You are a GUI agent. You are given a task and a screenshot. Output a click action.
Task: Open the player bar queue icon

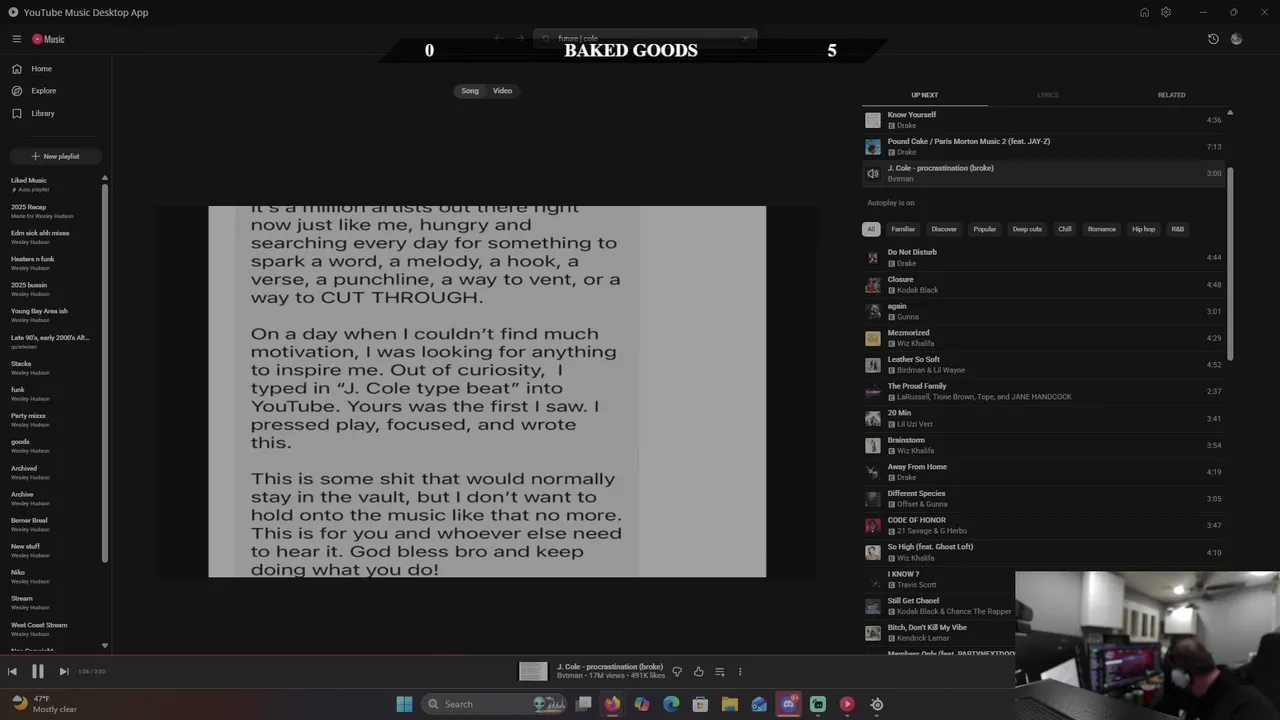(719, 672)
